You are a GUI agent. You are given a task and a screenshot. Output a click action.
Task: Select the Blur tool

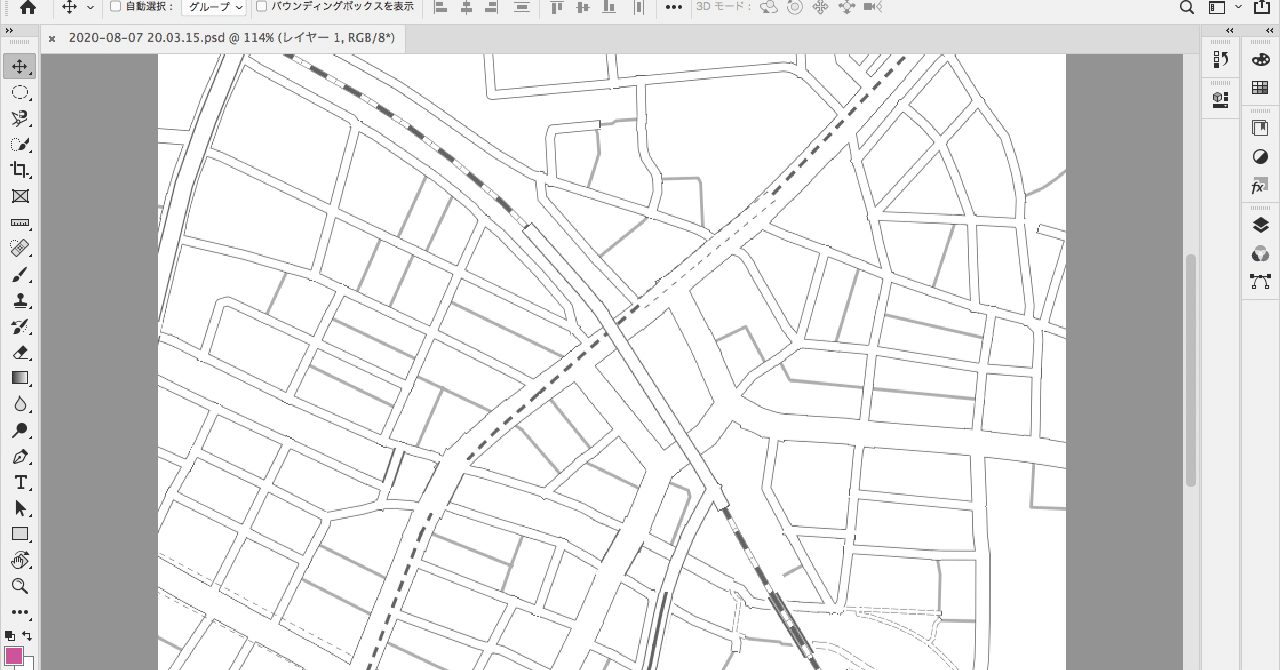(x=19, y=404)
